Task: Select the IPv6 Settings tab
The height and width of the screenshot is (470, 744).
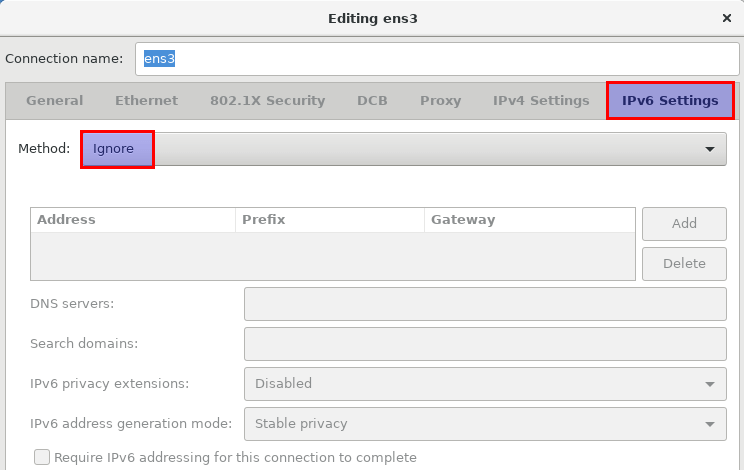Action: coord(670,101)
